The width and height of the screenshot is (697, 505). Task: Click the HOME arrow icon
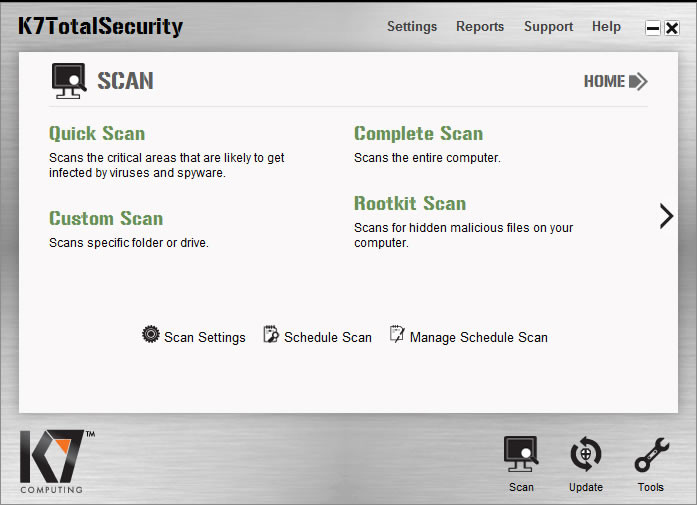click(638, 81)
